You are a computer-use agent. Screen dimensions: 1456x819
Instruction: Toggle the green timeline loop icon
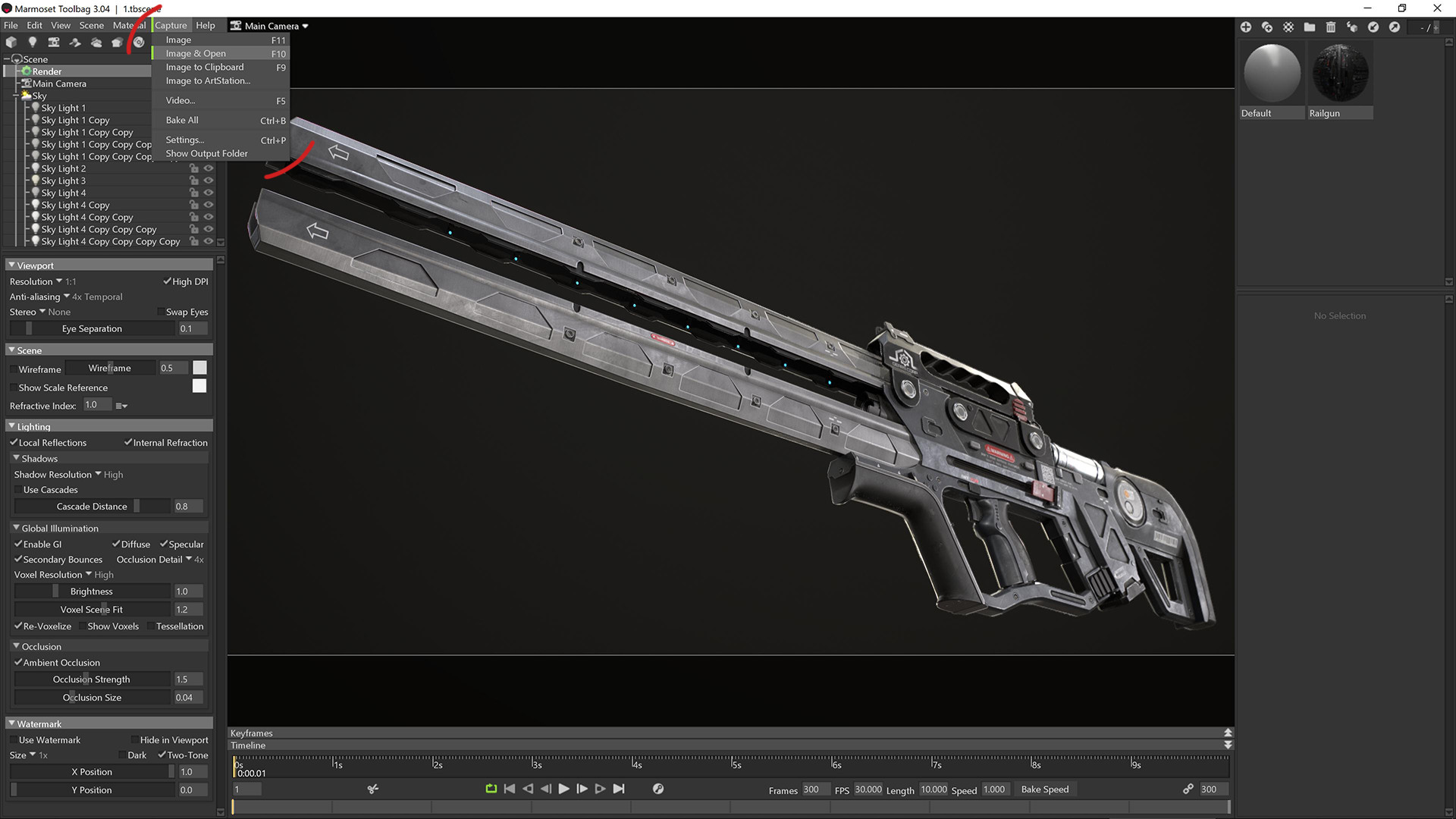pyautogui.click(x=491, y=789)
